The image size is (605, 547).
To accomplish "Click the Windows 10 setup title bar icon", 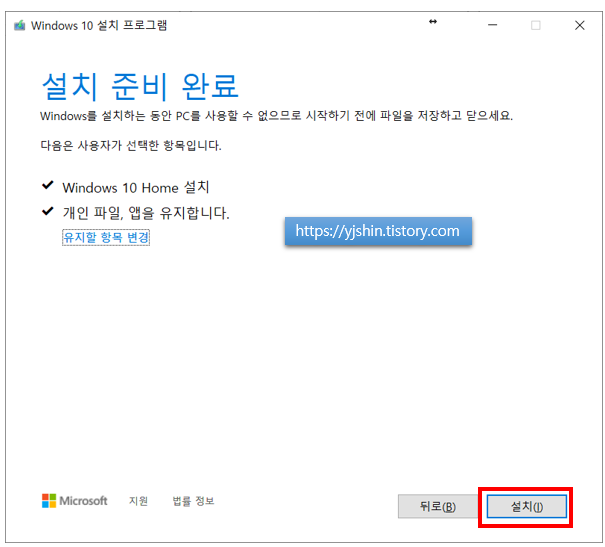I will coord(20,25).
